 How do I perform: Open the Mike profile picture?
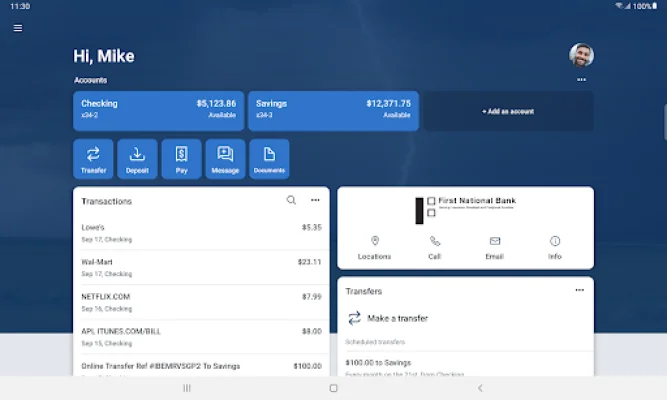click(581, 55)
